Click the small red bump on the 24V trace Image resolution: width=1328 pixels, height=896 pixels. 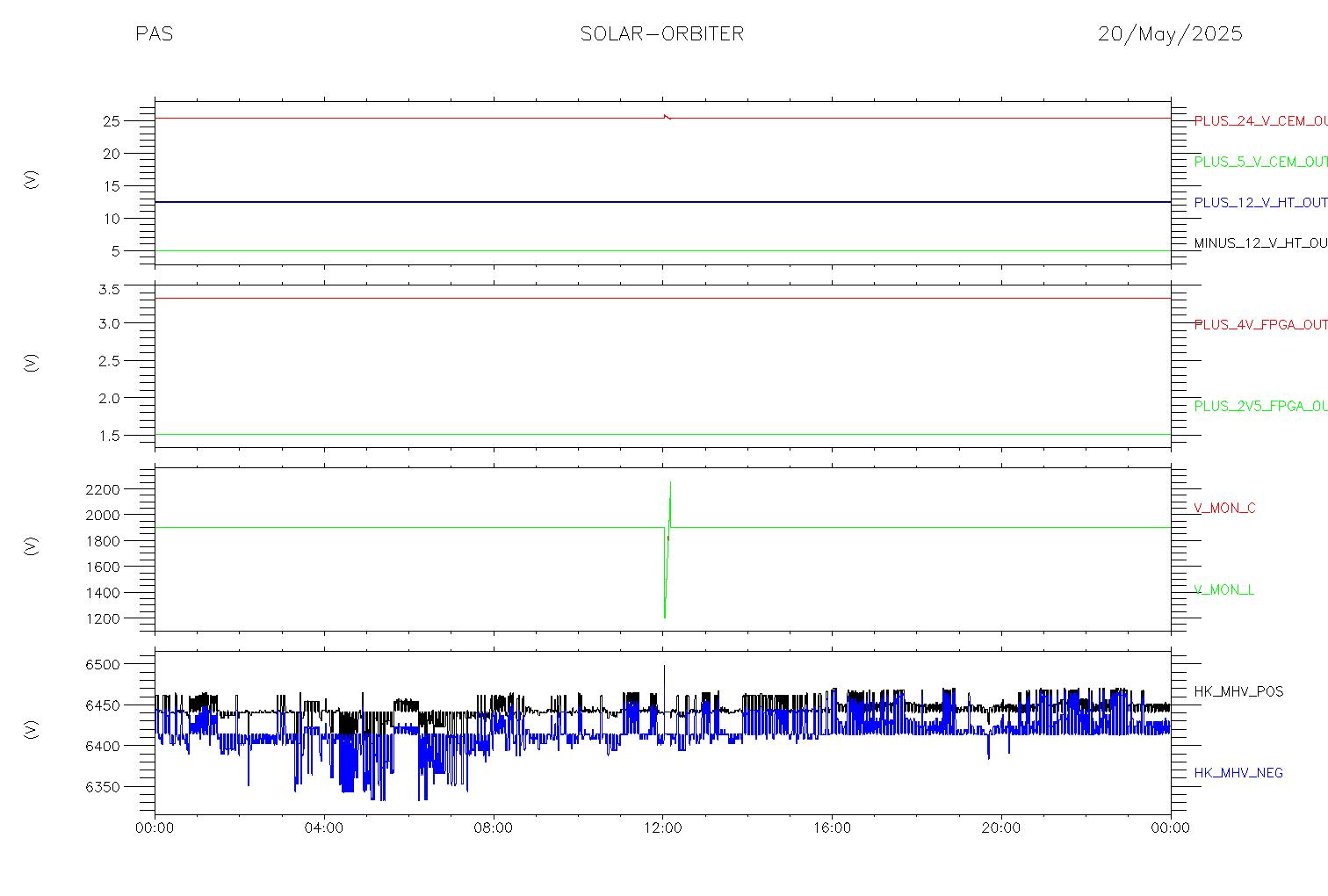click(x=667, y=116)
